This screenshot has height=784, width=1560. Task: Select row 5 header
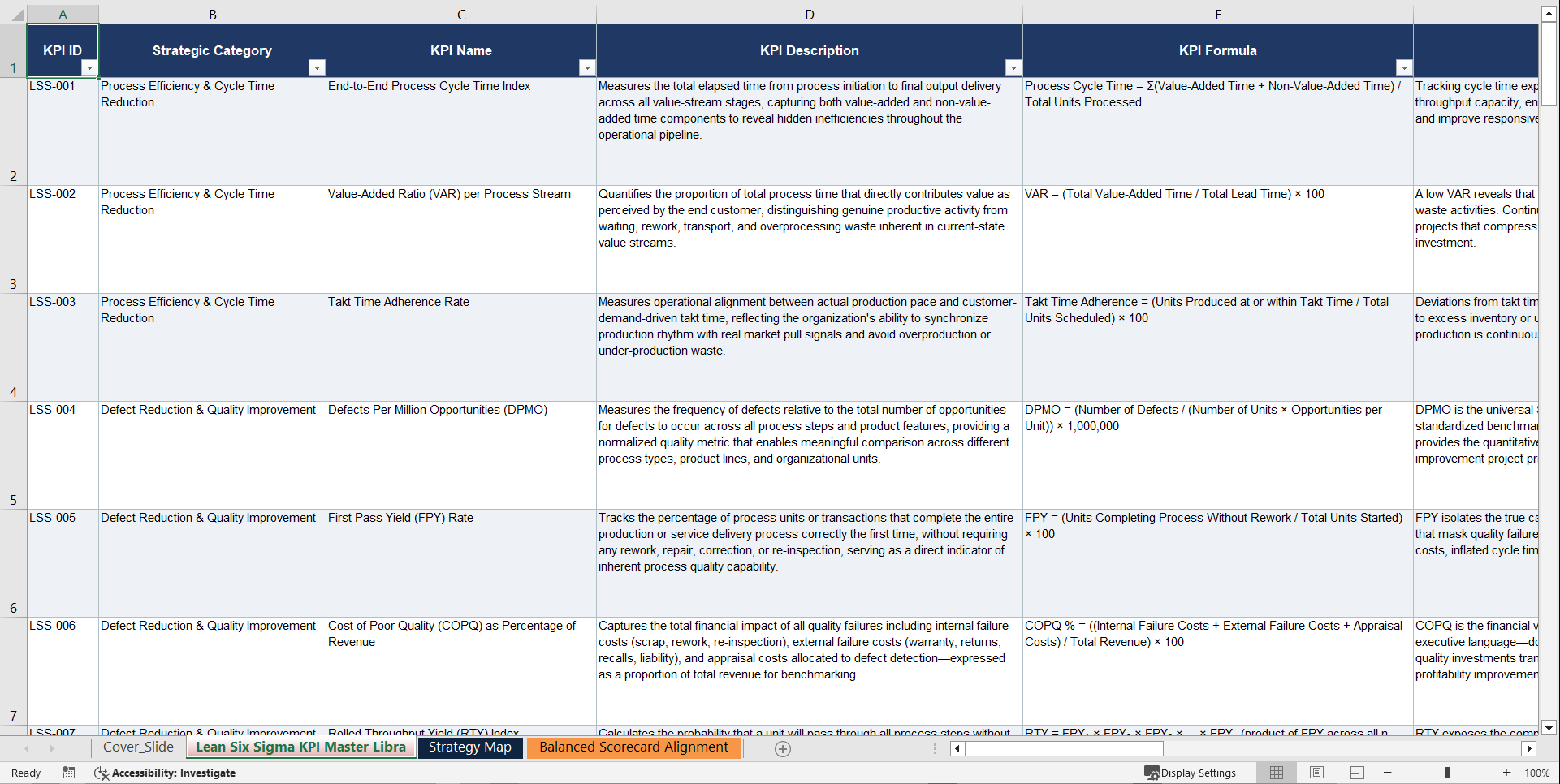point(13,455)
